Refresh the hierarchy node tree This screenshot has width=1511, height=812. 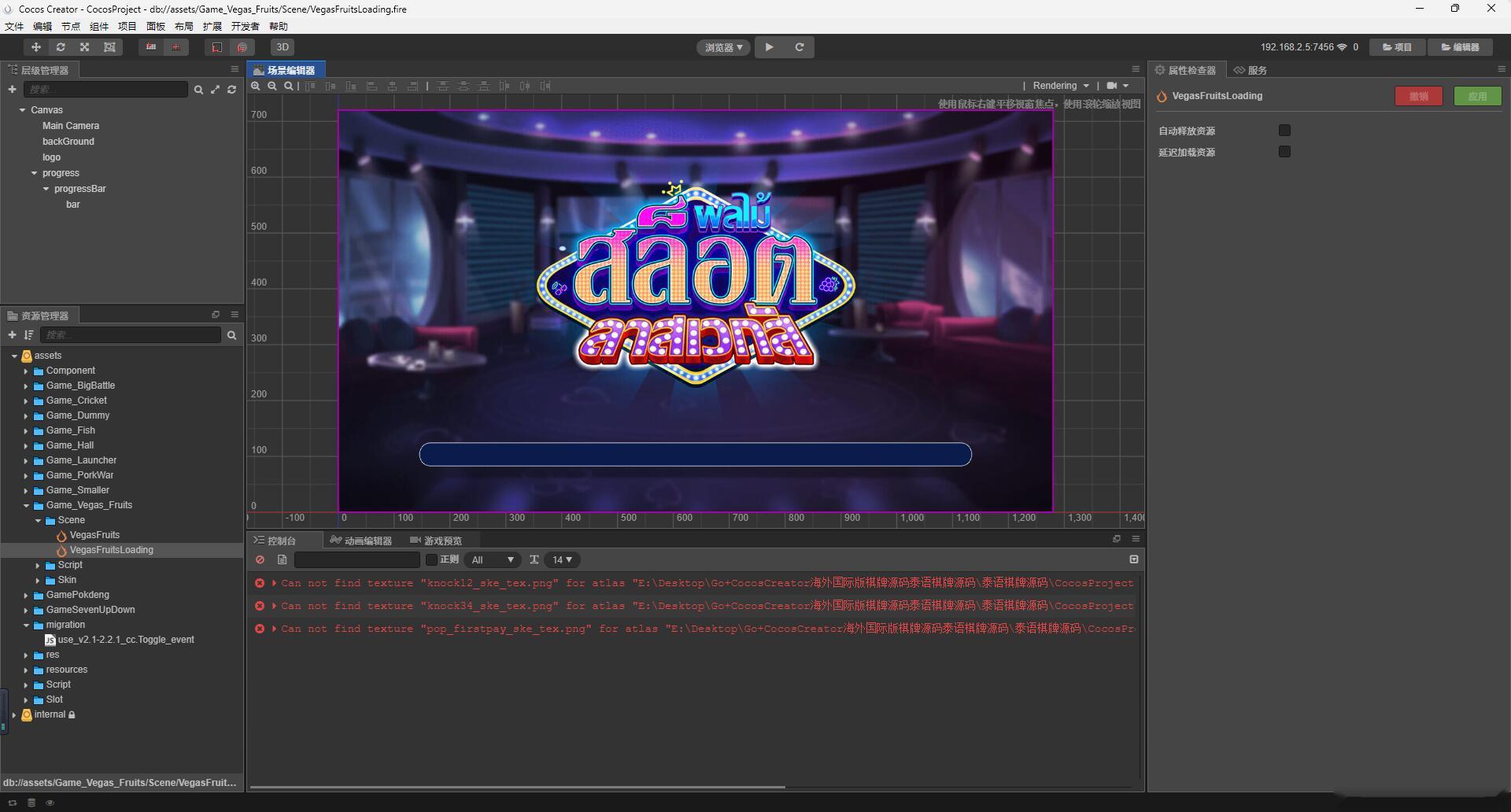click(x=231, y=90)
